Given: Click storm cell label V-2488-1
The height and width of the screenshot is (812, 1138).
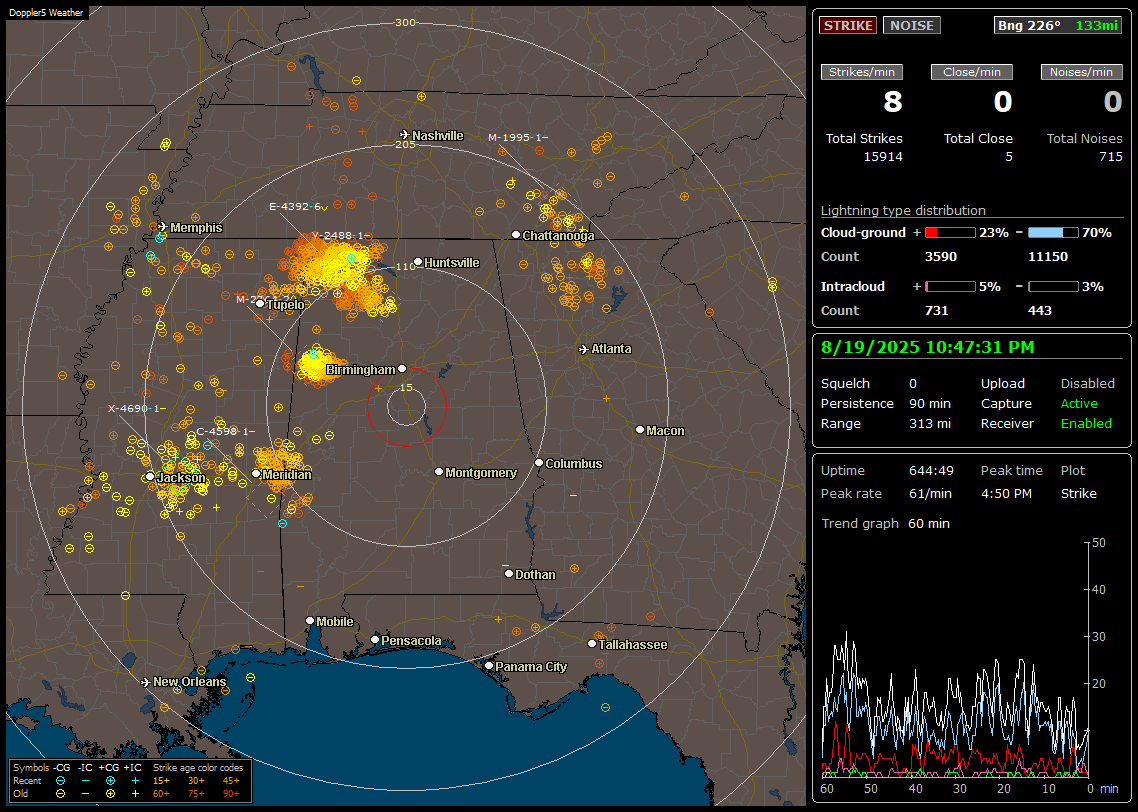Looking at the screenshot, I should click(341, 236).
